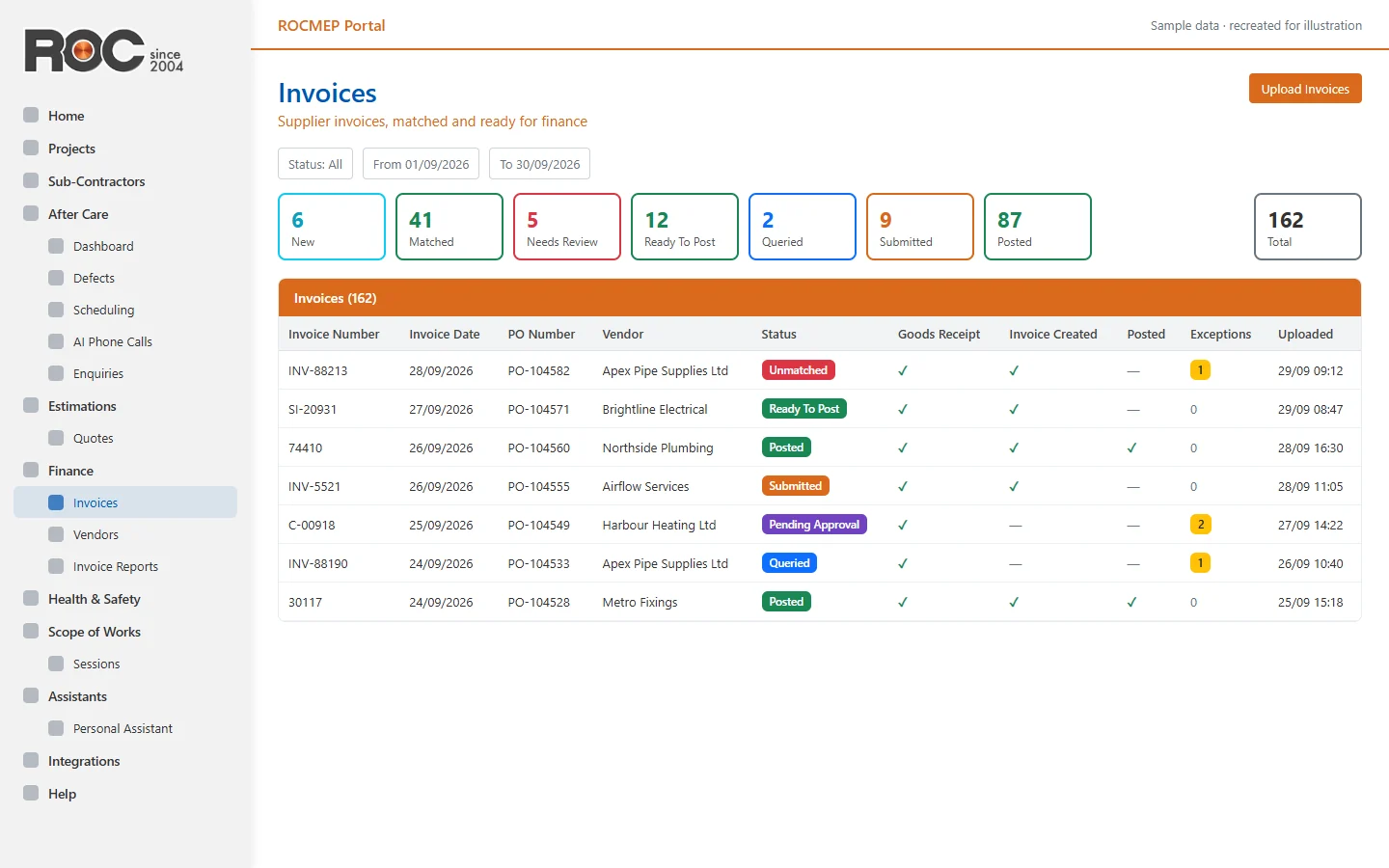Click the Quotes sidebar icon

click(56, 438)
